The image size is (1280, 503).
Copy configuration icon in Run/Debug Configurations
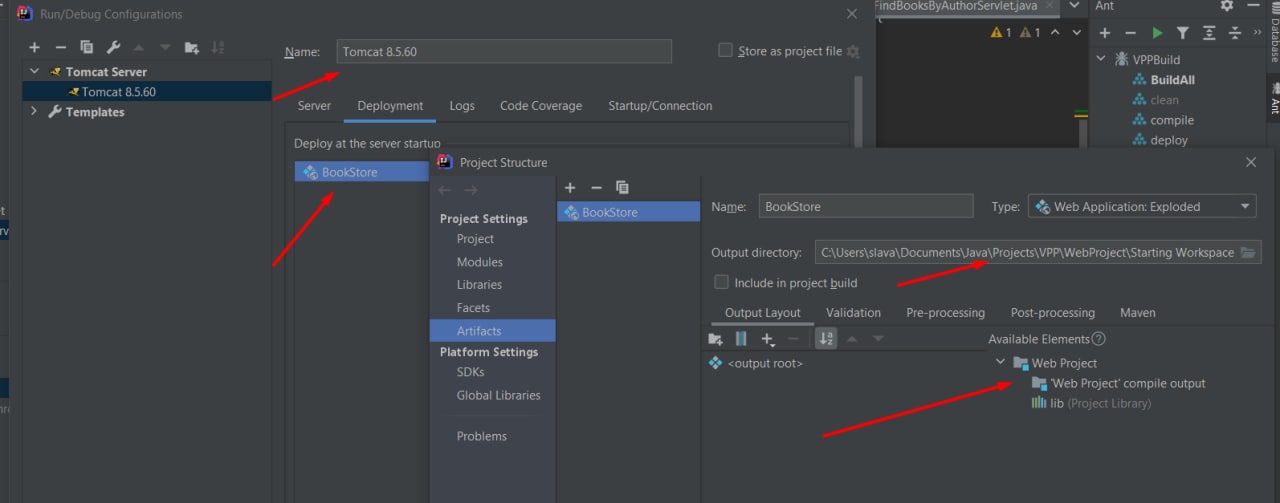[x=87, y=47]
